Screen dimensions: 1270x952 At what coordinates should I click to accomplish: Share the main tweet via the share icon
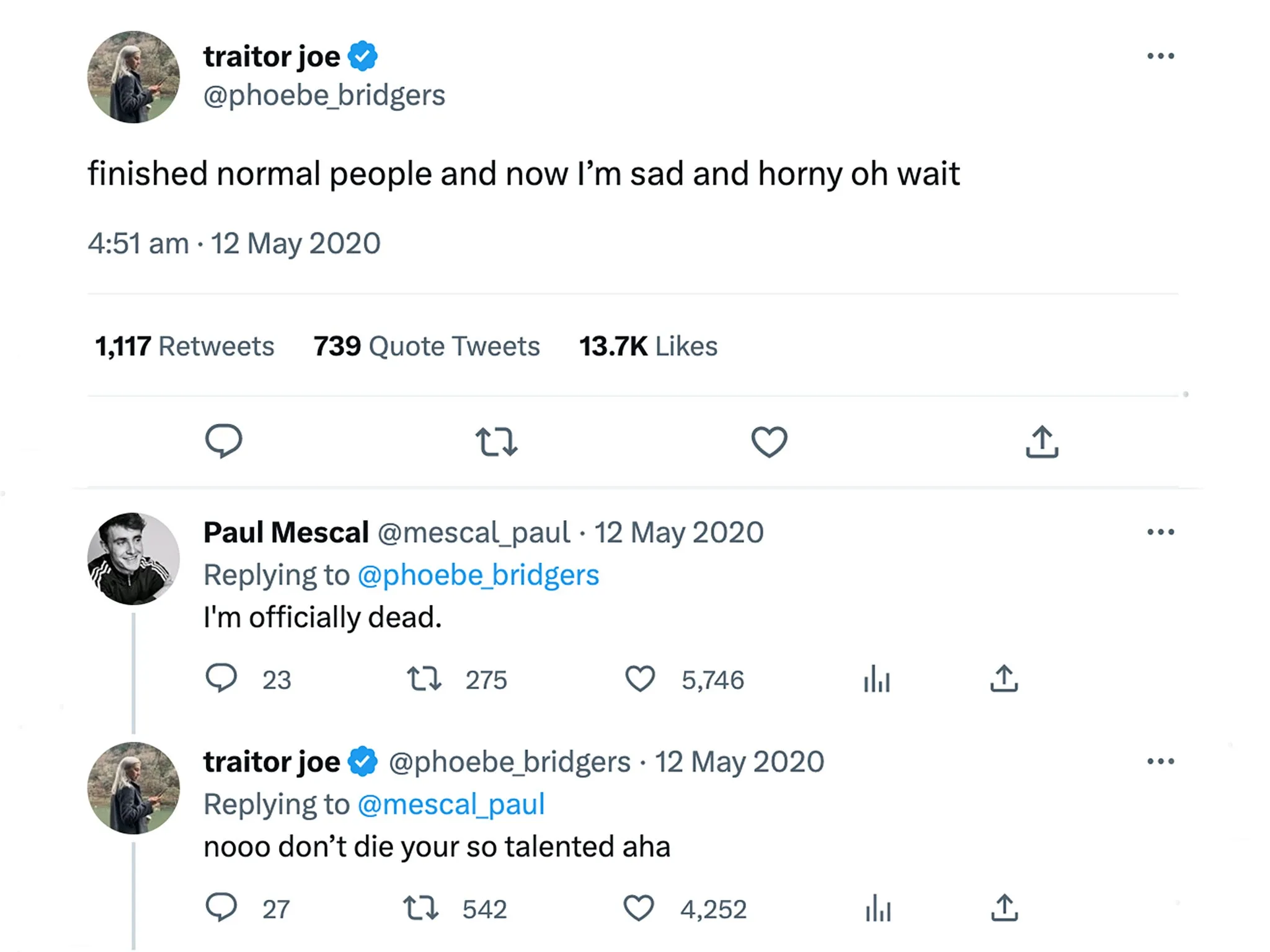pyautogui.click(x=1042, y=441)
